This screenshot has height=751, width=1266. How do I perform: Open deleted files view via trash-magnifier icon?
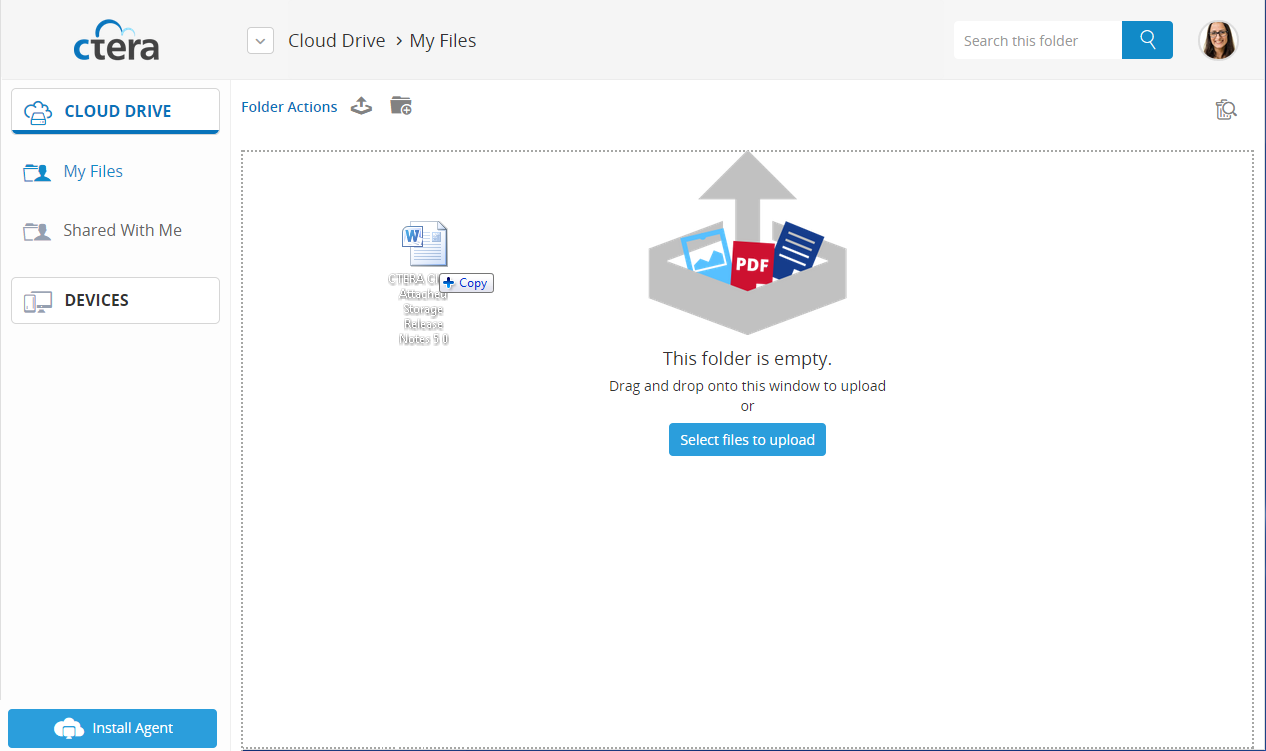1226,109
